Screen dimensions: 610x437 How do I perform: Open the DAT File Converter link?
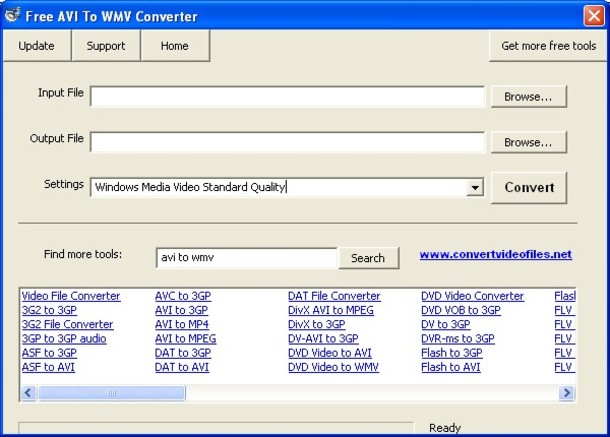coord(334,296)
